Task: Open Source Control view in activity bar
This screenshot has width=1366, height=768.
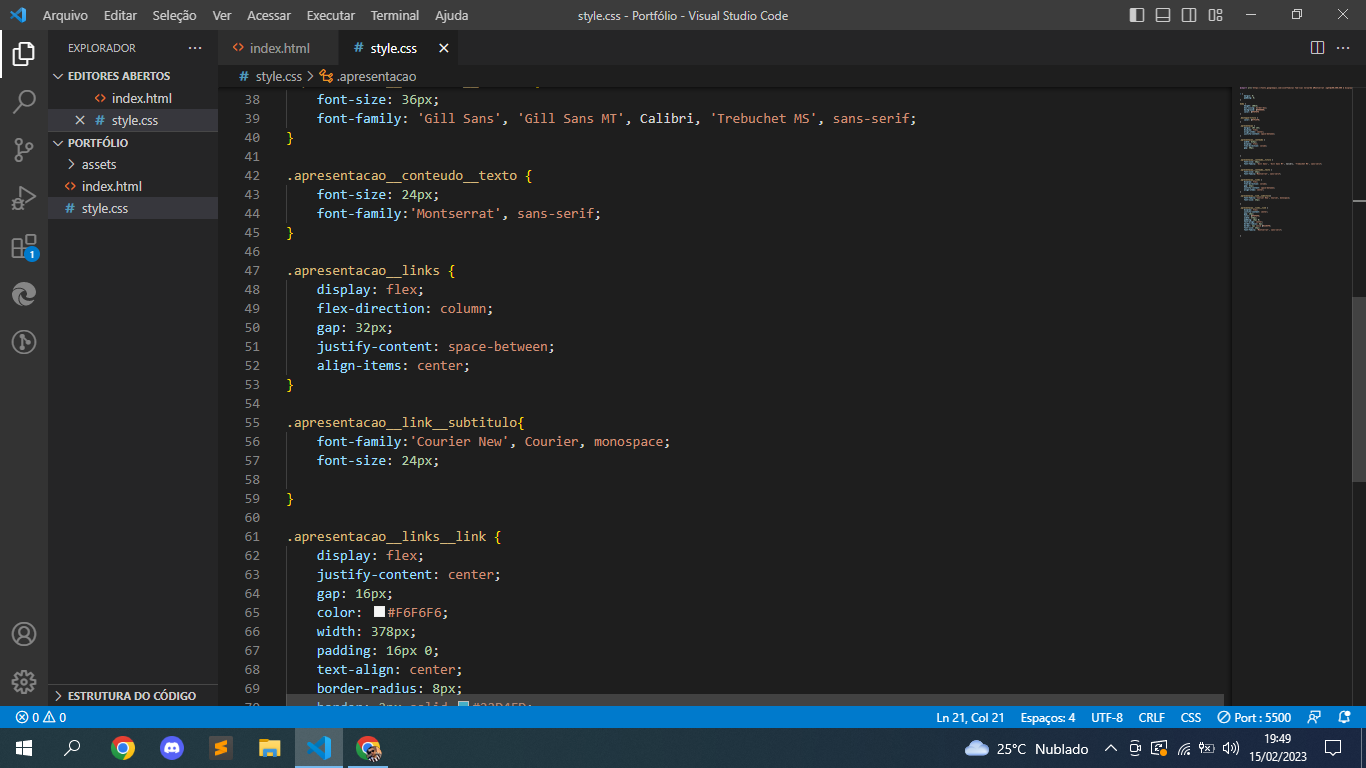Action: (x=24, y=150)
